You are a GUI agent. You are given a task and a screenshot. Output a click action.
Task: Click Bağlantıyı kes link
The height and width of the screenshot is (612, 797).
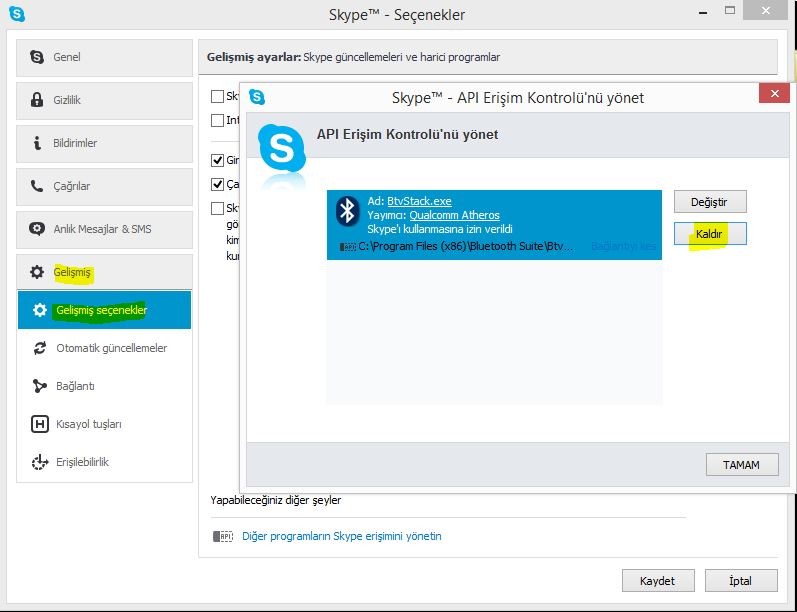[623, 246]
